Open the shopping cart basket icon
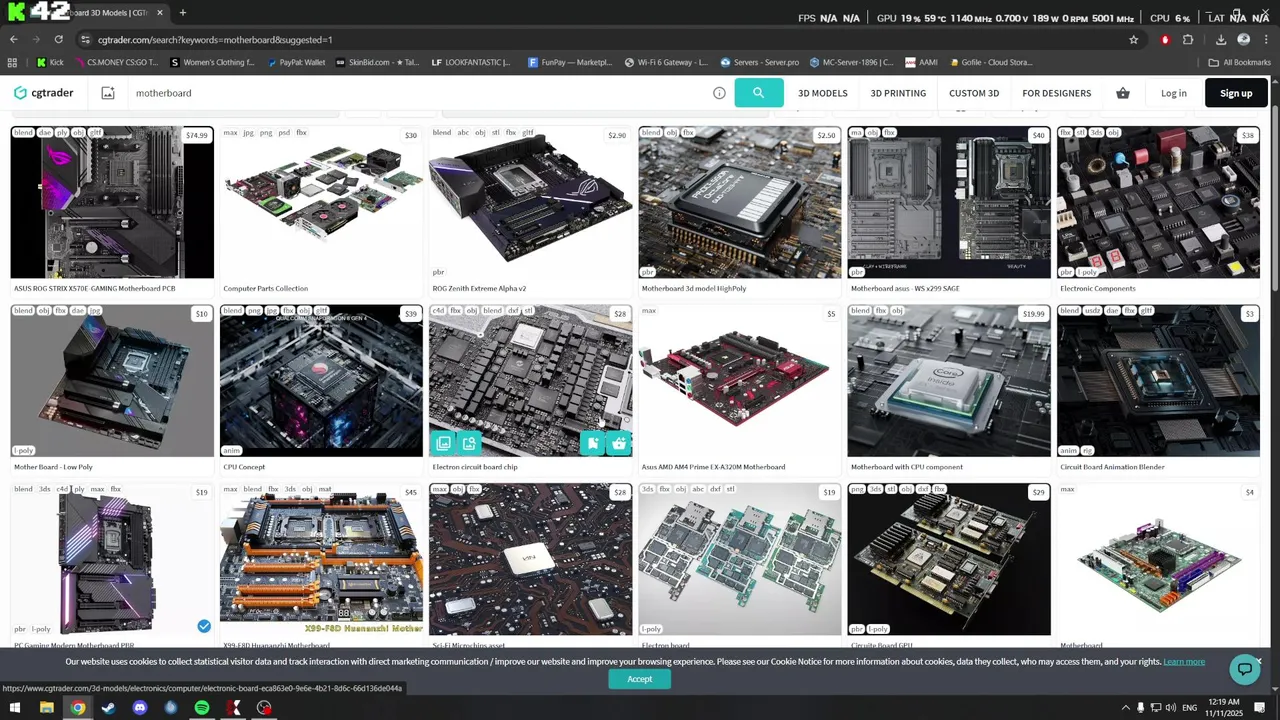1280x720 pixels. coord(1123,93)
